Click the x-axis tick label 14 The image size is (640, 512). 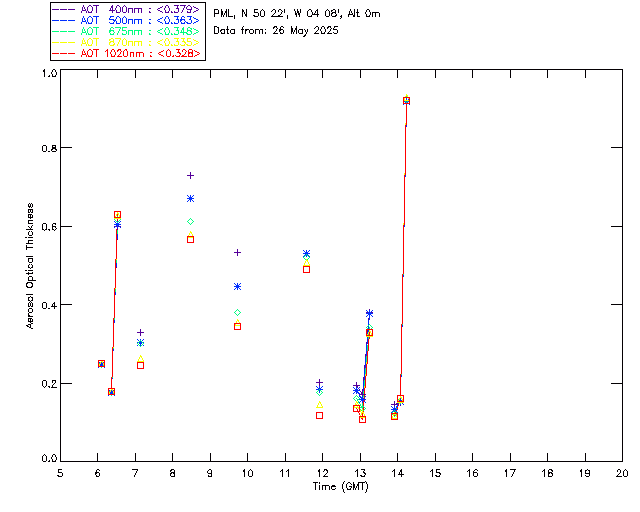pos(398,473)
